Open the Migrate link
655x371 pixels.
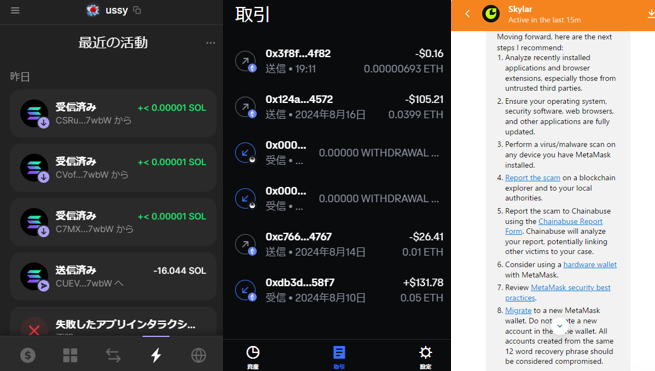point(518,310)
